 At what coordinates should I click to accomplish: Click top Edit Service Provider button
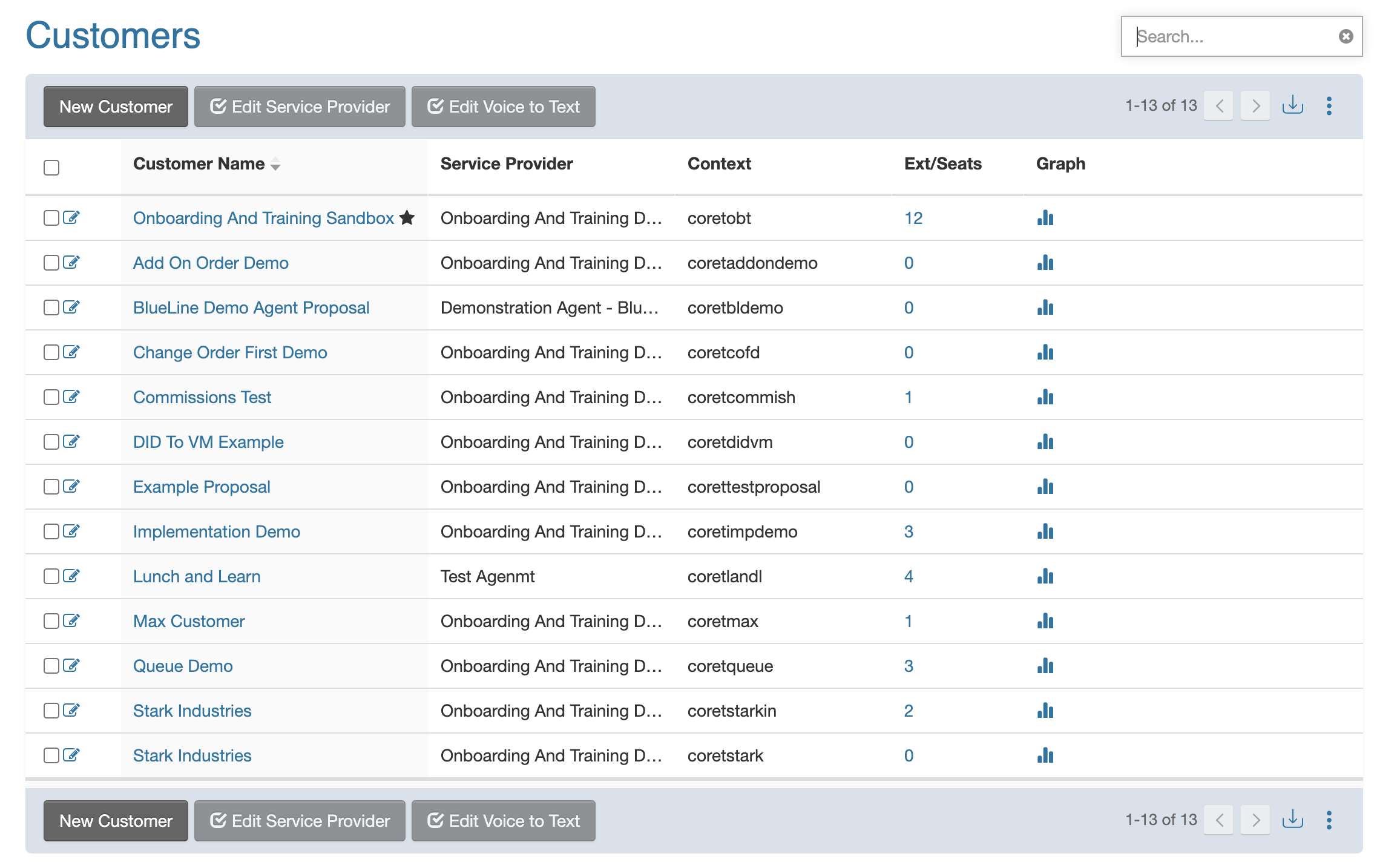pos(300,107)
